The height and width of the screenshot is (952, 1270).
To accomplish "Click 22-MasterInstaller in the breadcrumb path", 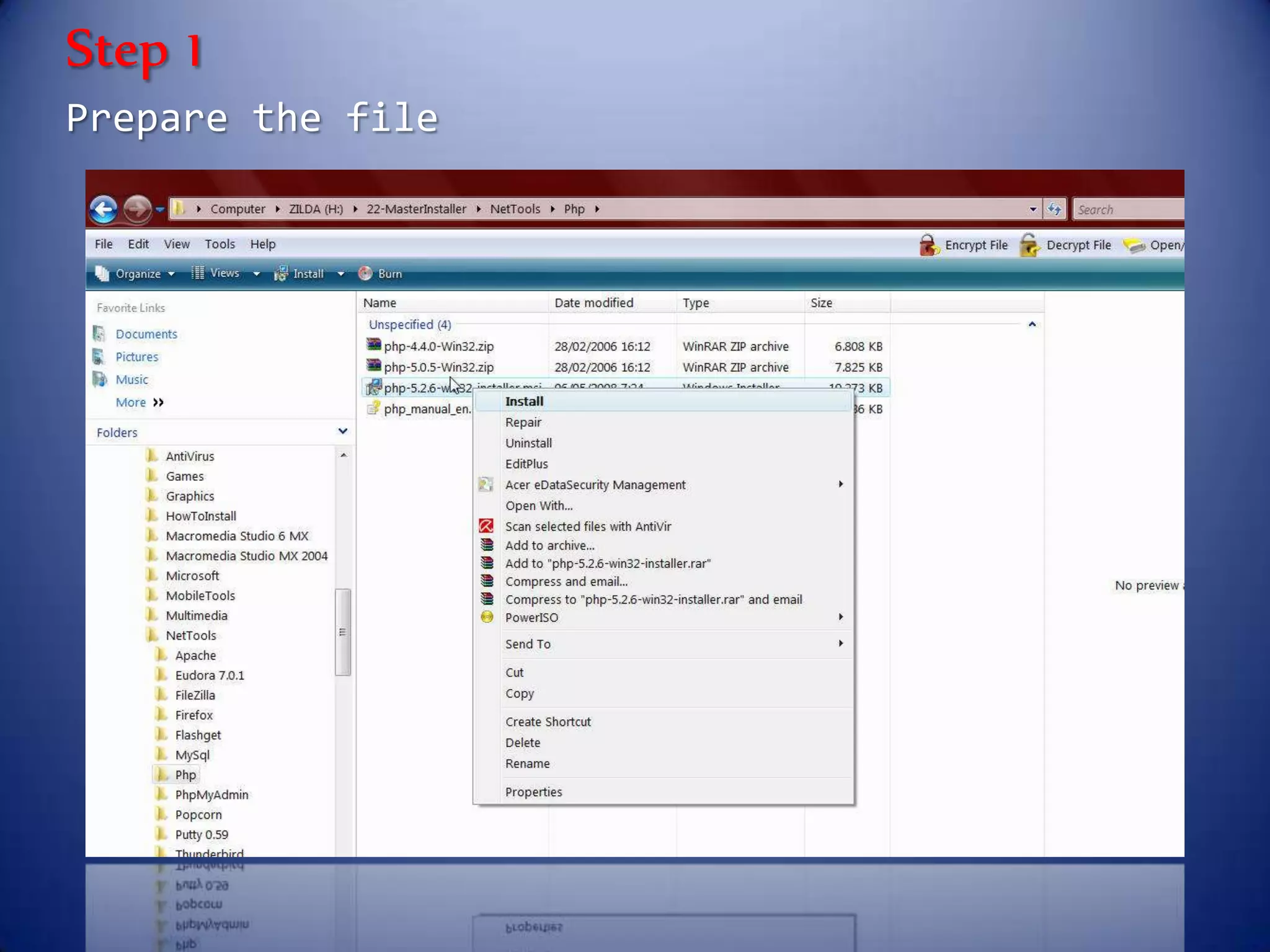I will (x=416, y=209).
